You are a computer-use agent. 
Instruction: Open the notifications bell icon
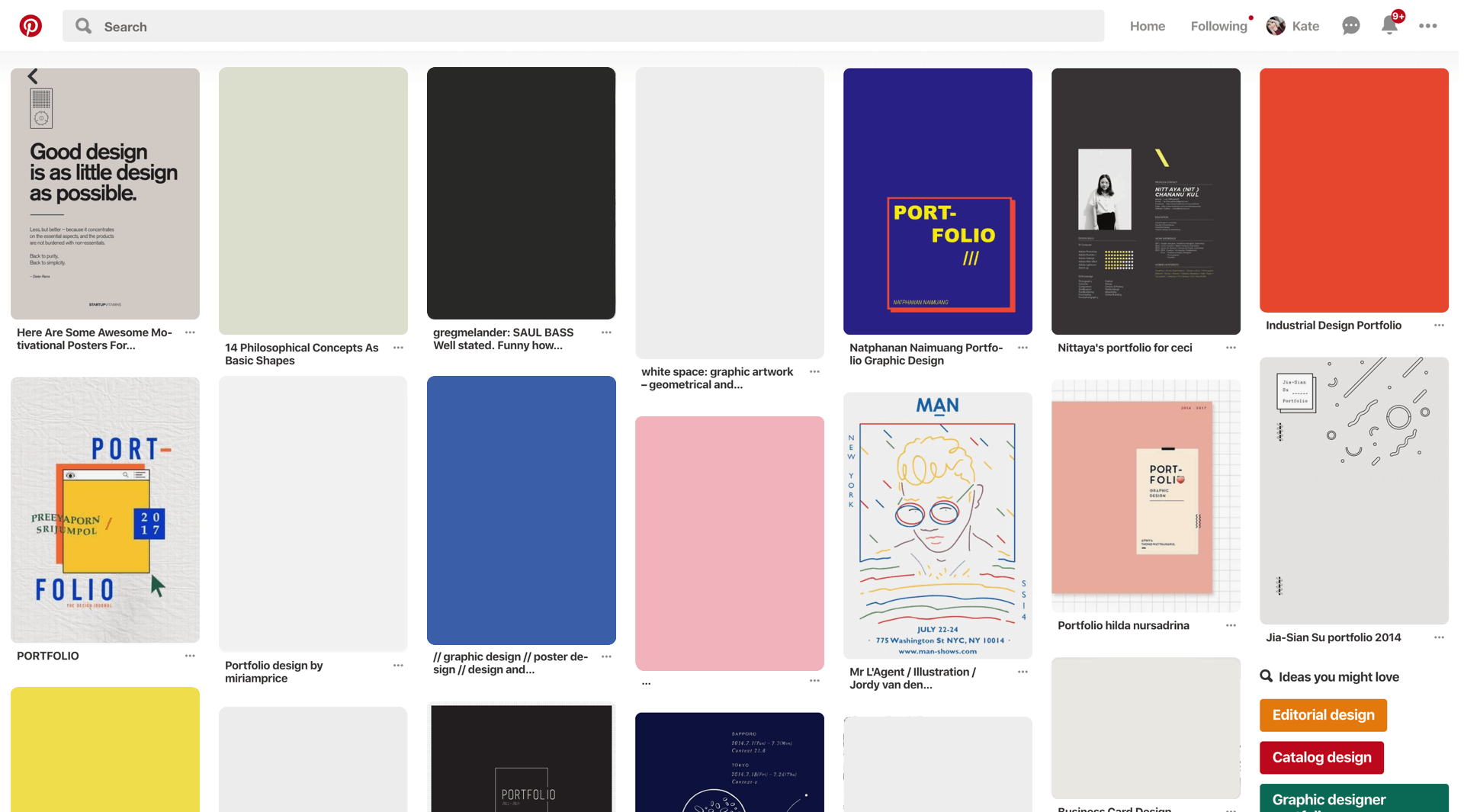tap(1389, 26)
